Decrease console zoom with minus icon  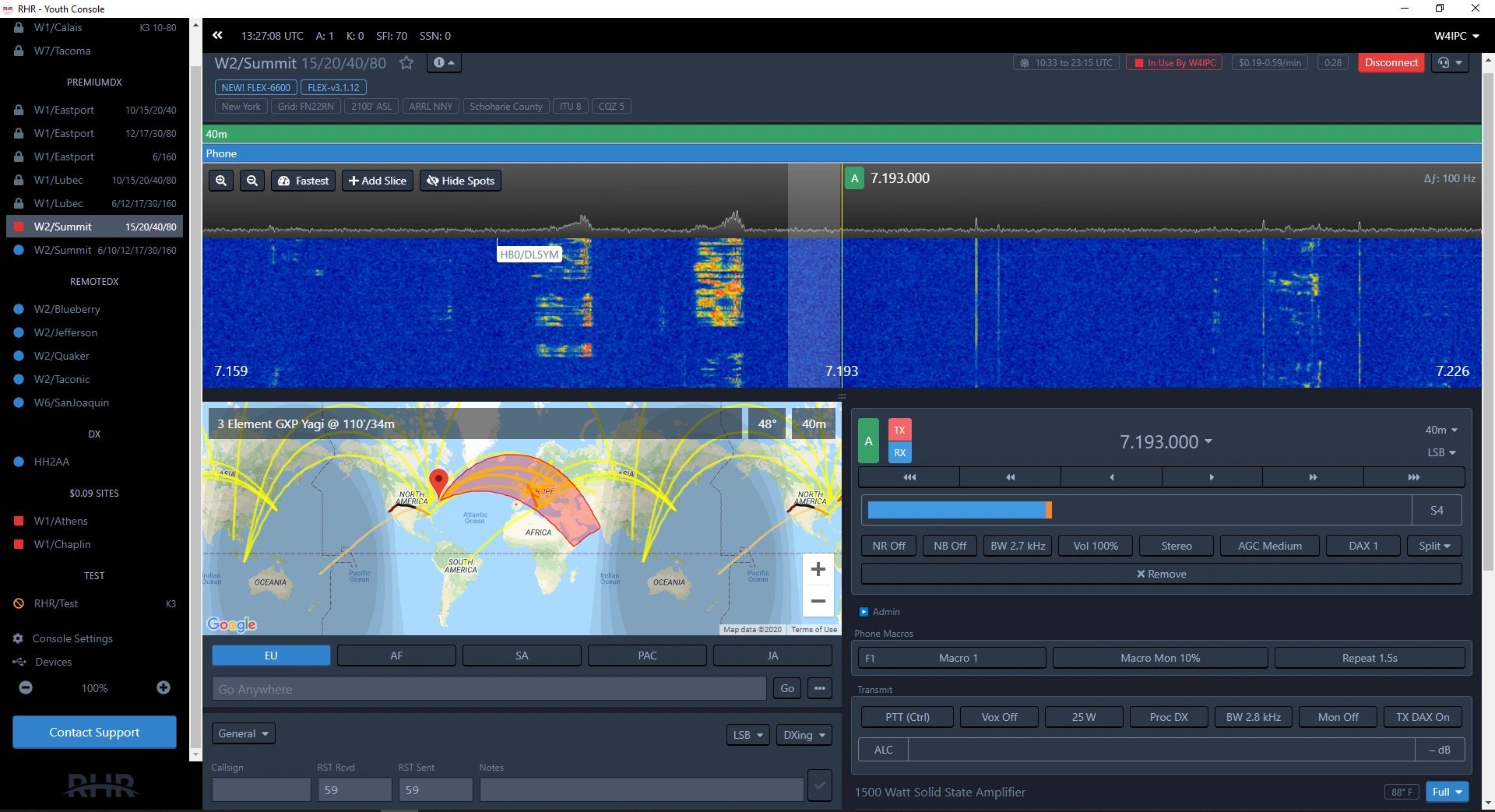coord(26,687)
